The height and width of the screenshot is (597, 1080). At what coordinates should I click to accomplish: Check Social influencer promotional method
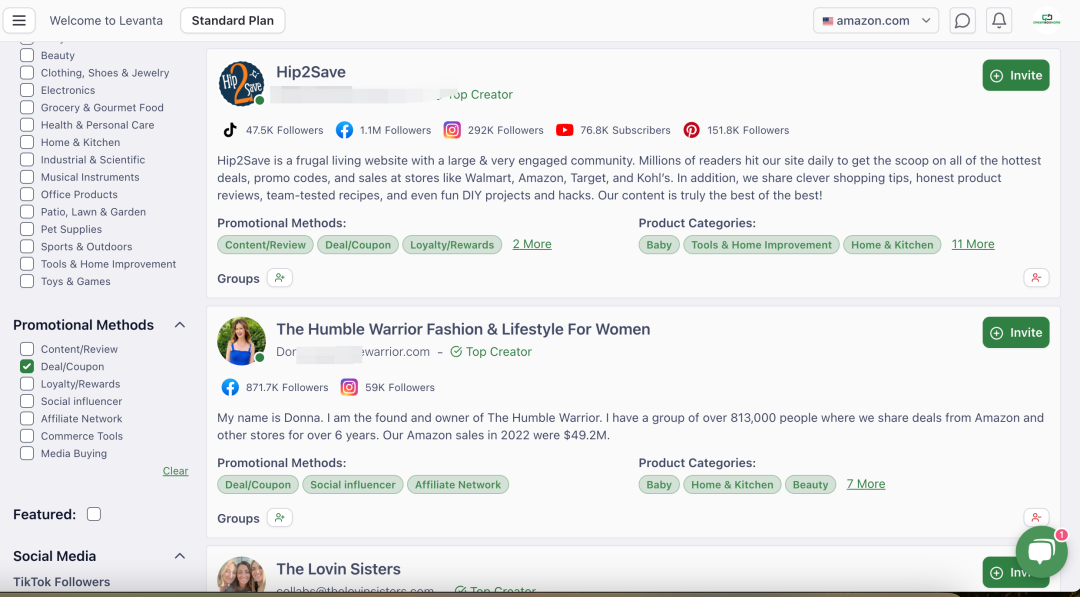tap(27, 401)
